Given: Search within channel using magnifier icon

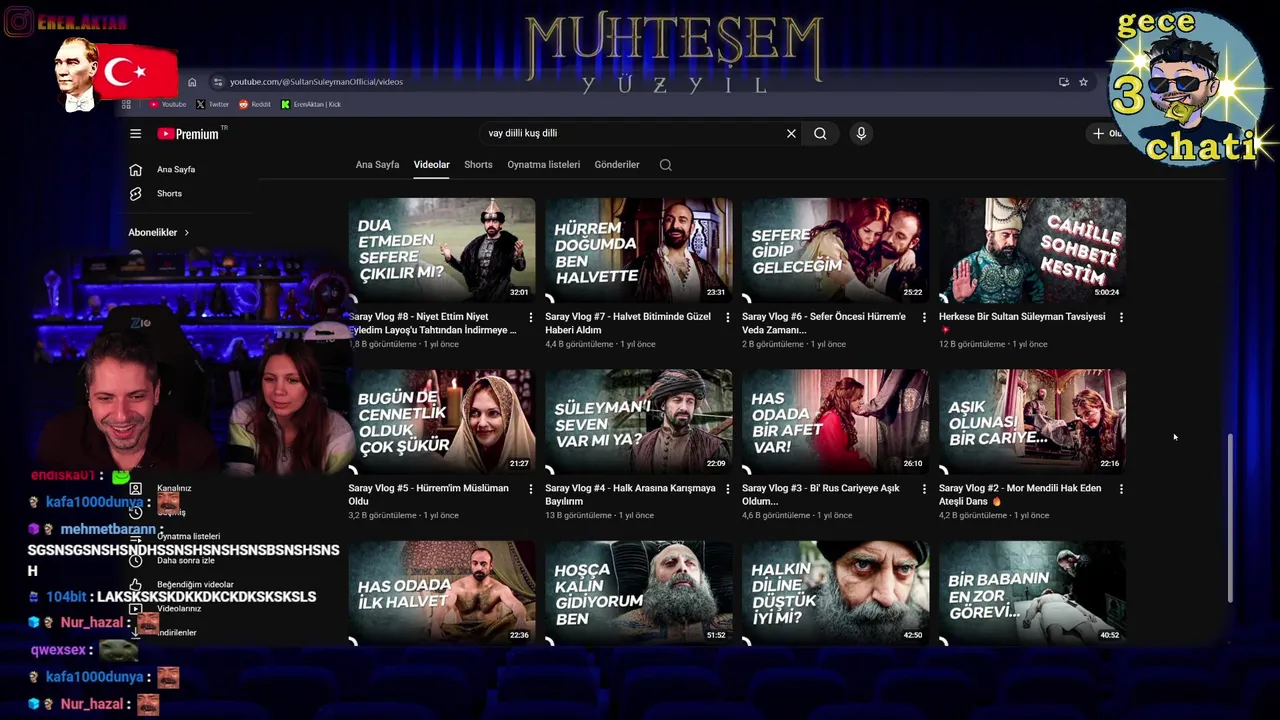Looking at the screenshot, I should pyautogui.click(x=666, y=165).
